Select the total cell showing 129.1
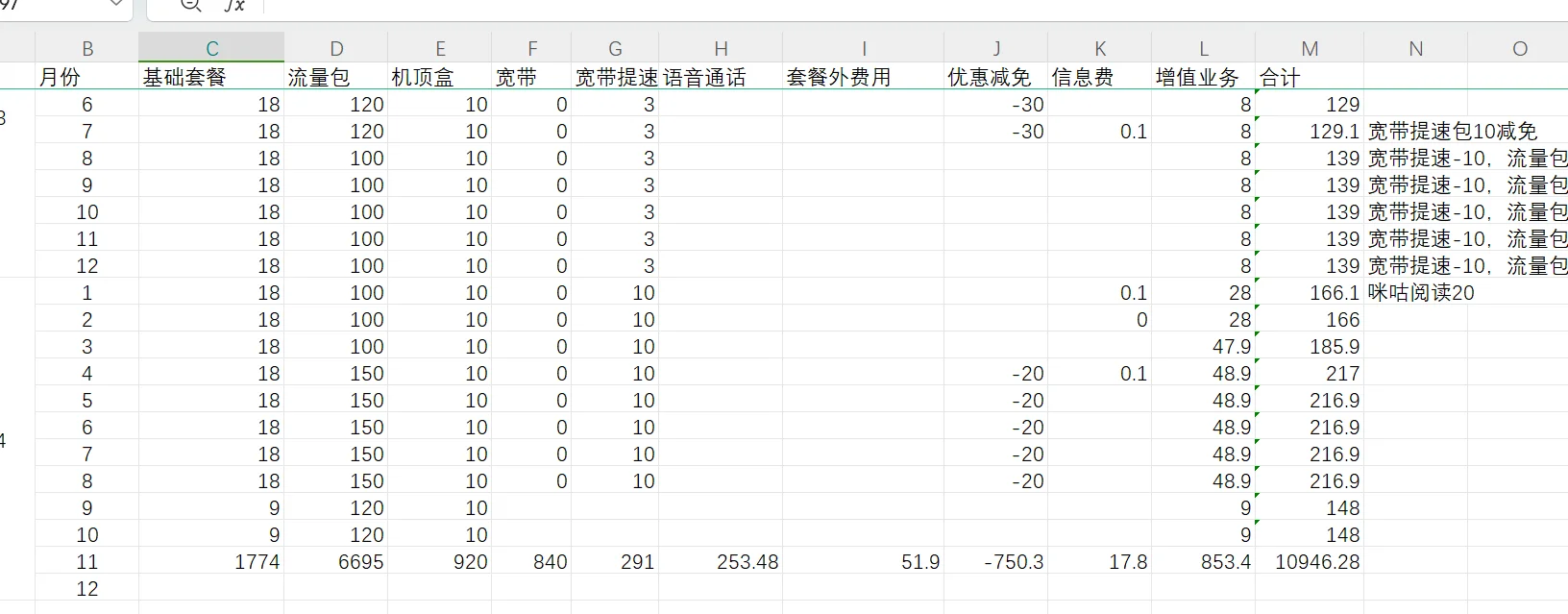Screen dimensions: 1568x614 [x=1310, y=132]
